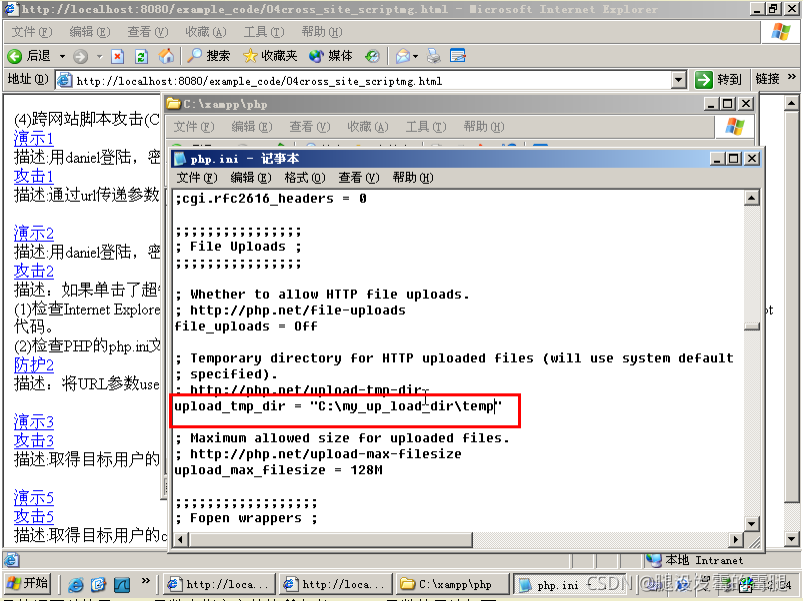Open IE Media (媒体) toolbar button
Image resolution: width=803 pixels, height=601 pixels.
[x=331, y=56]
